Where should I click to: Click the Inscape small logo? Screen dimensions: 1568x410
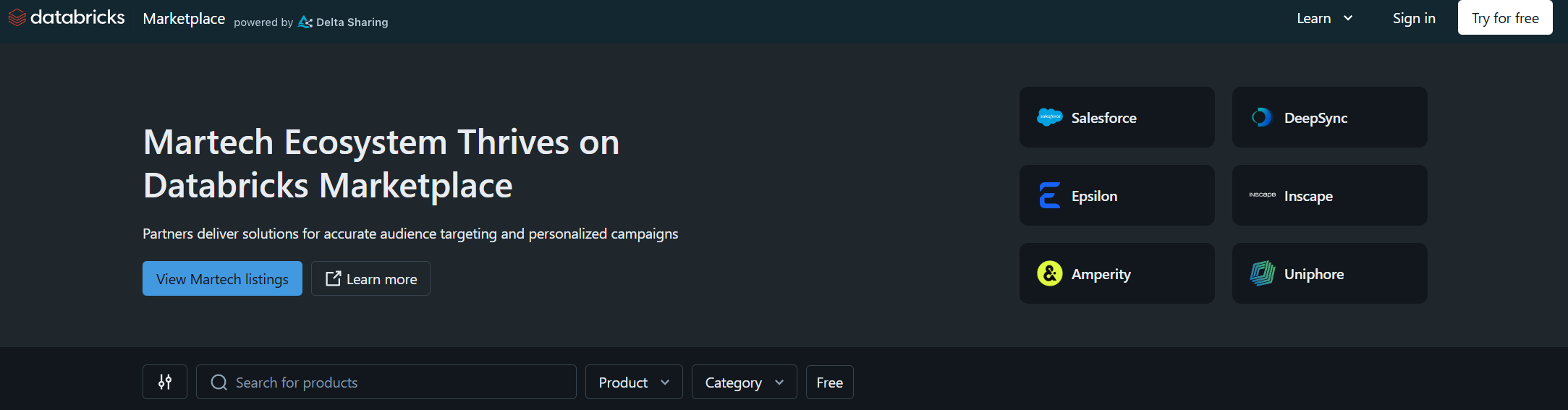pos(1262,195)
